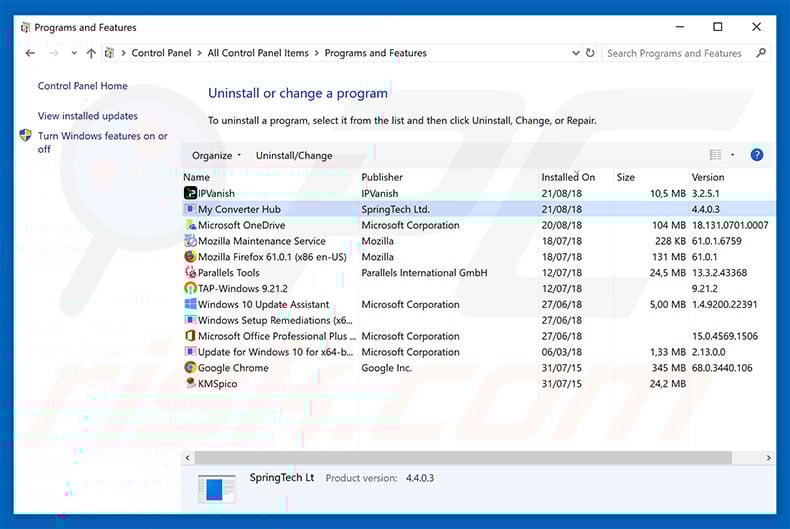Click the SpringTech Ltd. publisher cell
The width and height of the screenshot is (790, 529).
tap(396, 209)
